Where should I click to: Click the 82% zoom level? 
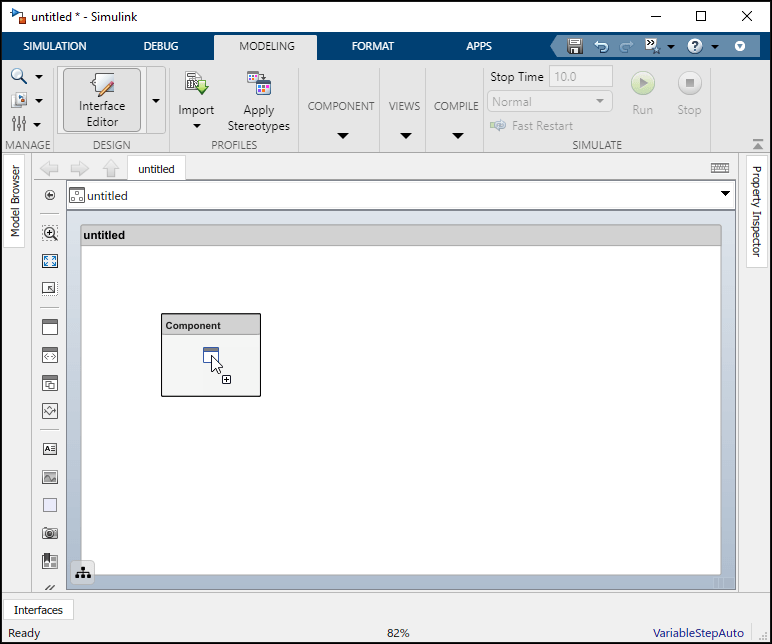pyautogui.click(x=398, y=633)
